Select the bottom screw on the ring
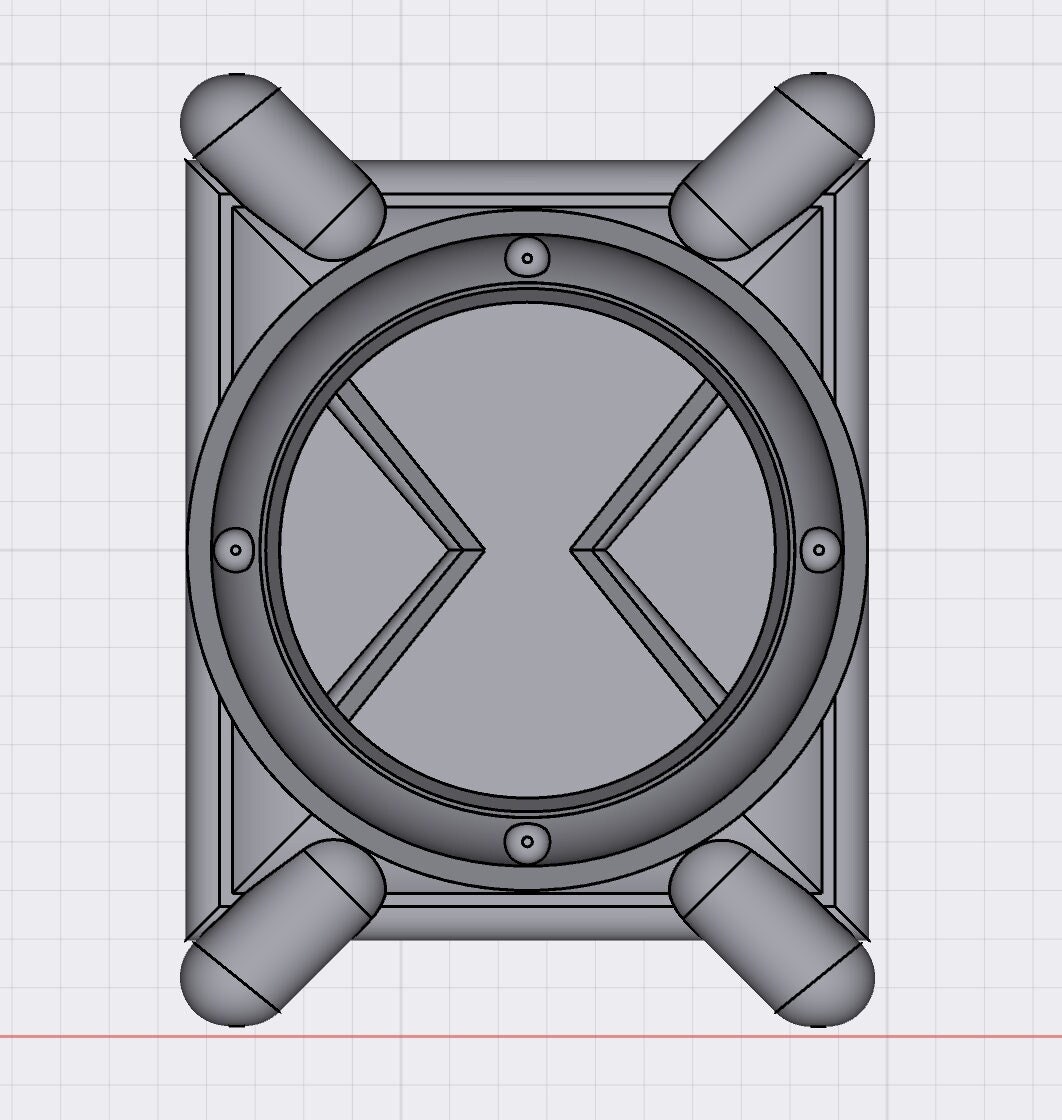Viewport: 1062px width, 1120px height. coord(527,841)
